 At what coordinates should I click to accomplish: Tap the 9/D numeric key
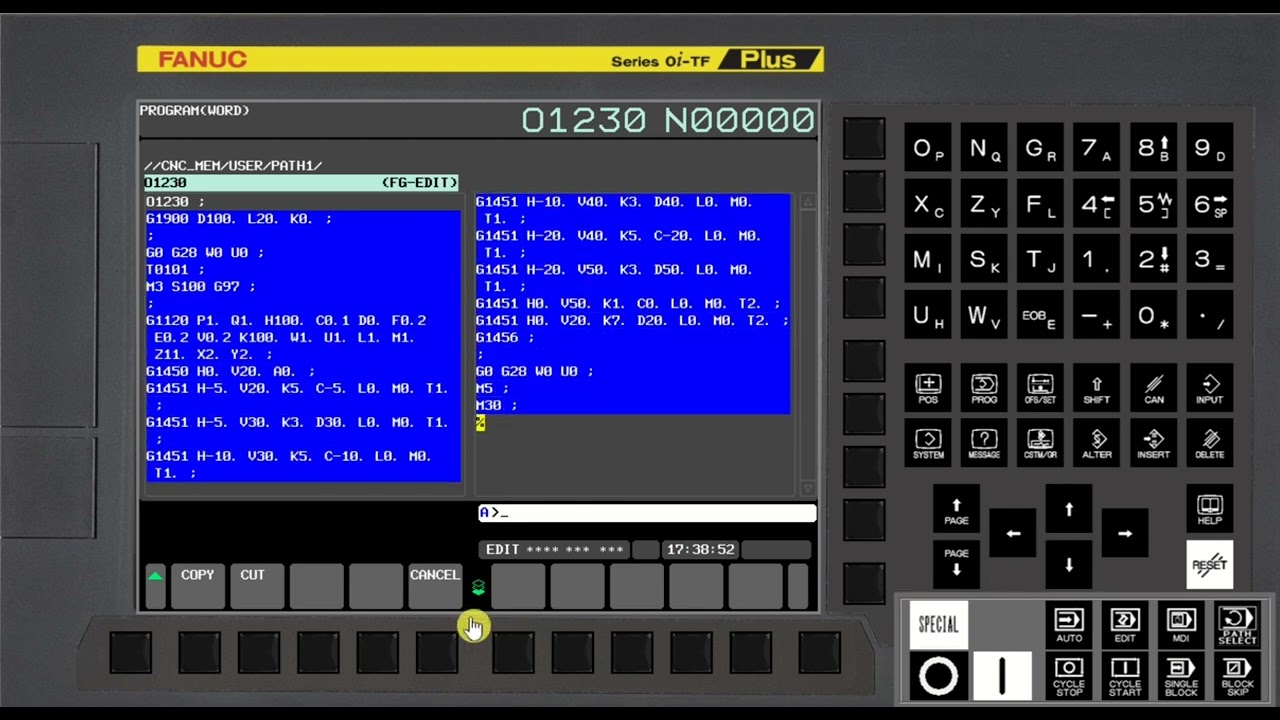[x=1209, y=149]
